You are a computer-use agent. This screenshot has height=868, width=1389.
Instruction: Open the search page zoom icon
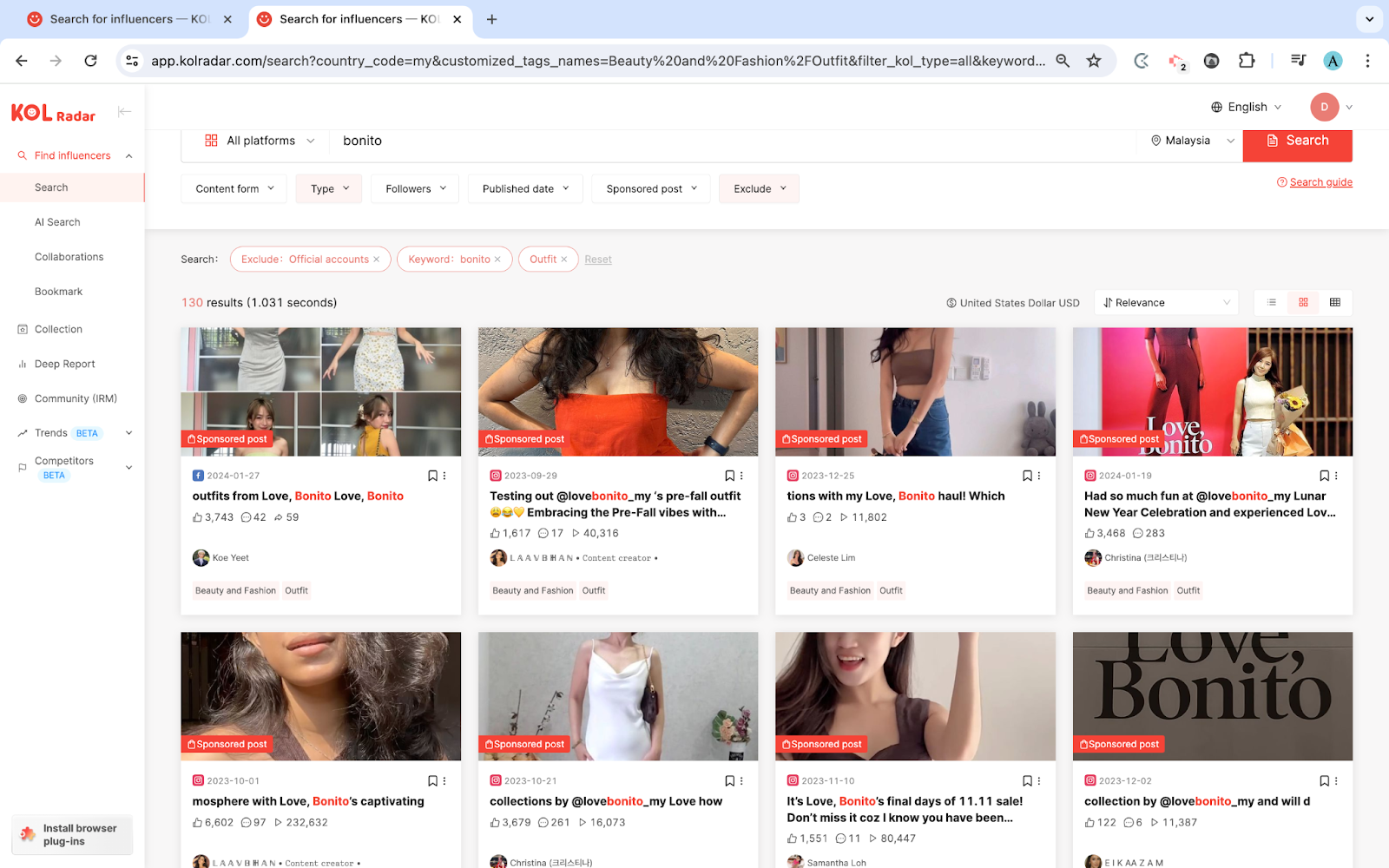1063,61
